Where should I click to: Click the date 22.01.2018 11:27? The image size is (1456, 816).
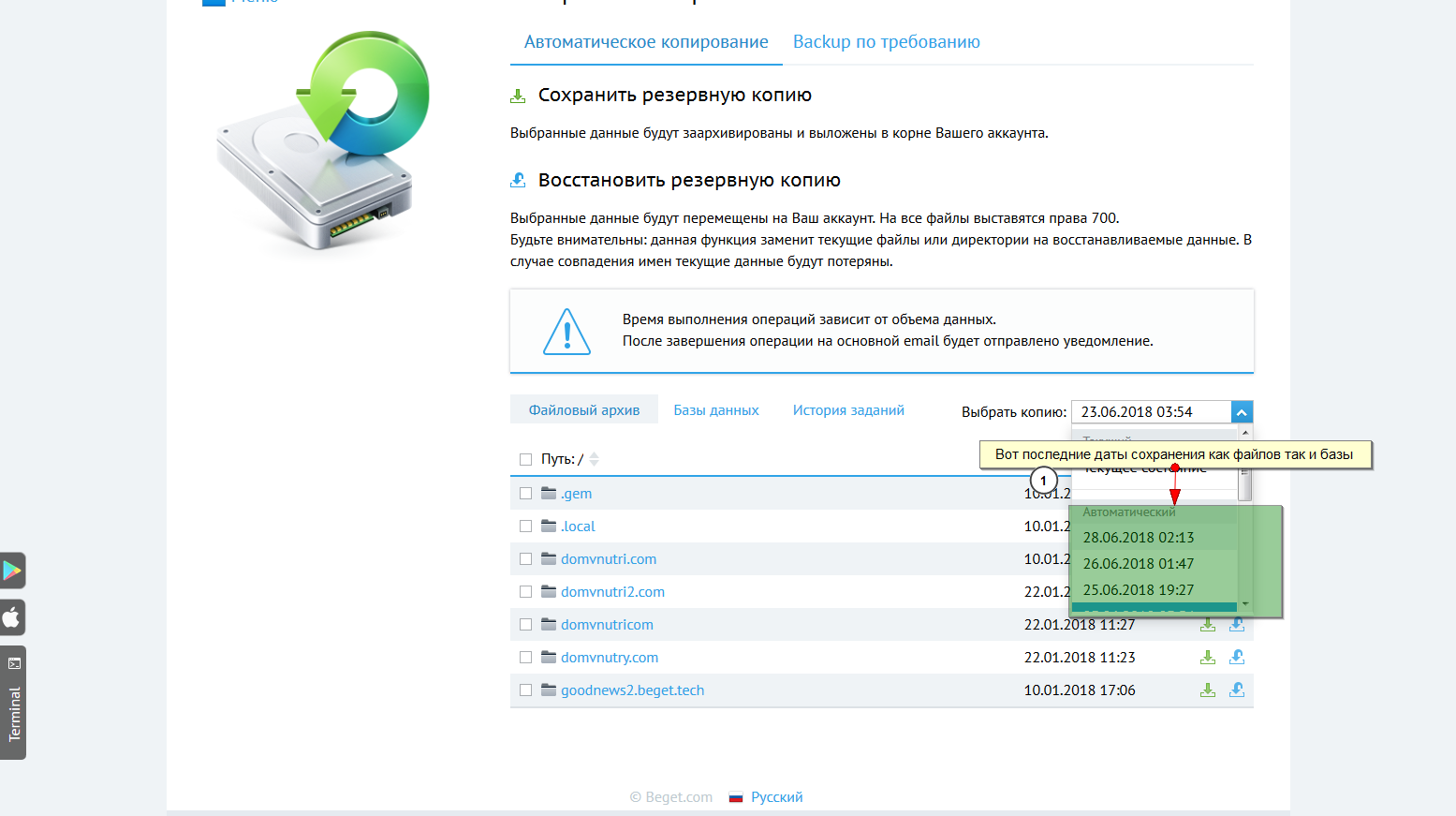click(1080, 625)
